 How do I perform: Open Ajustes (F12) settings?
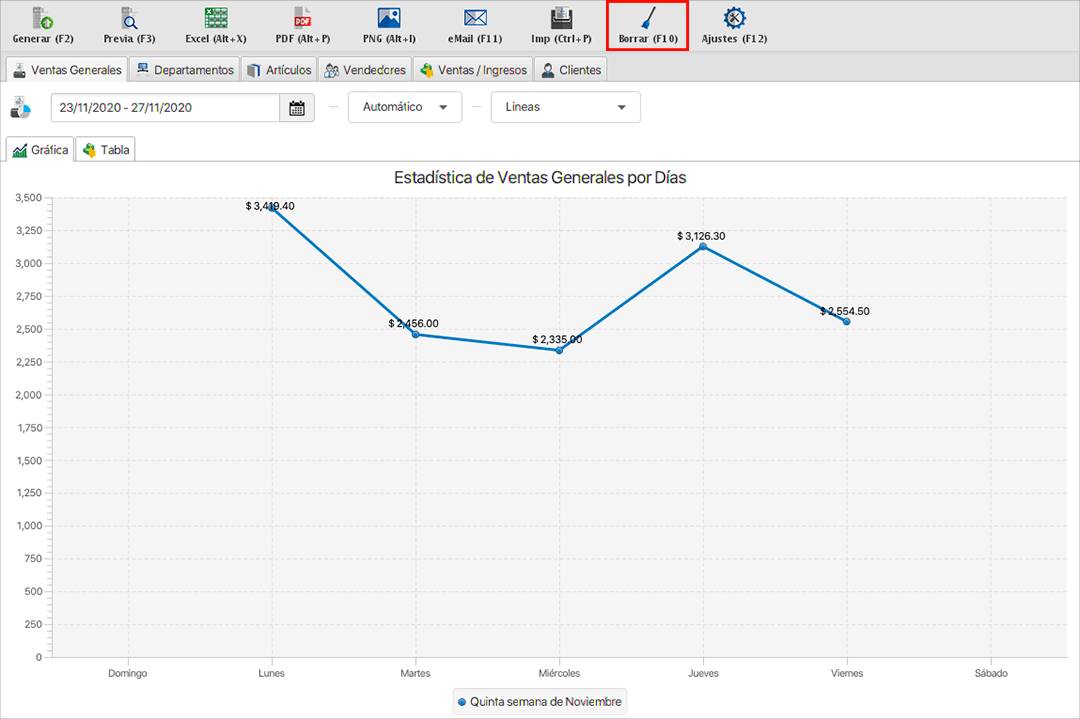coord(734,18)
